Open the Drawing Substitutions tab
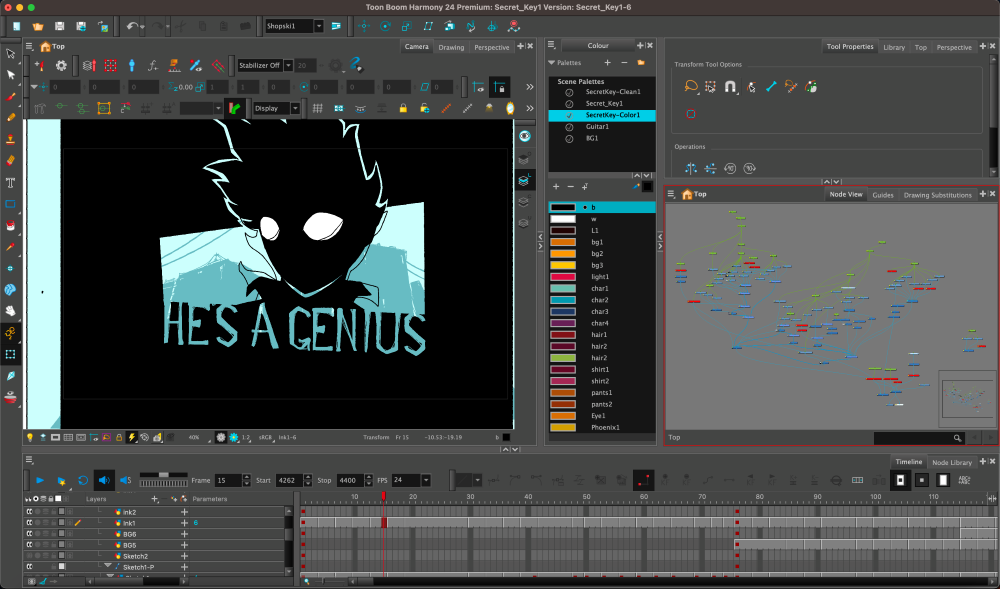 (x=938, y=195)
